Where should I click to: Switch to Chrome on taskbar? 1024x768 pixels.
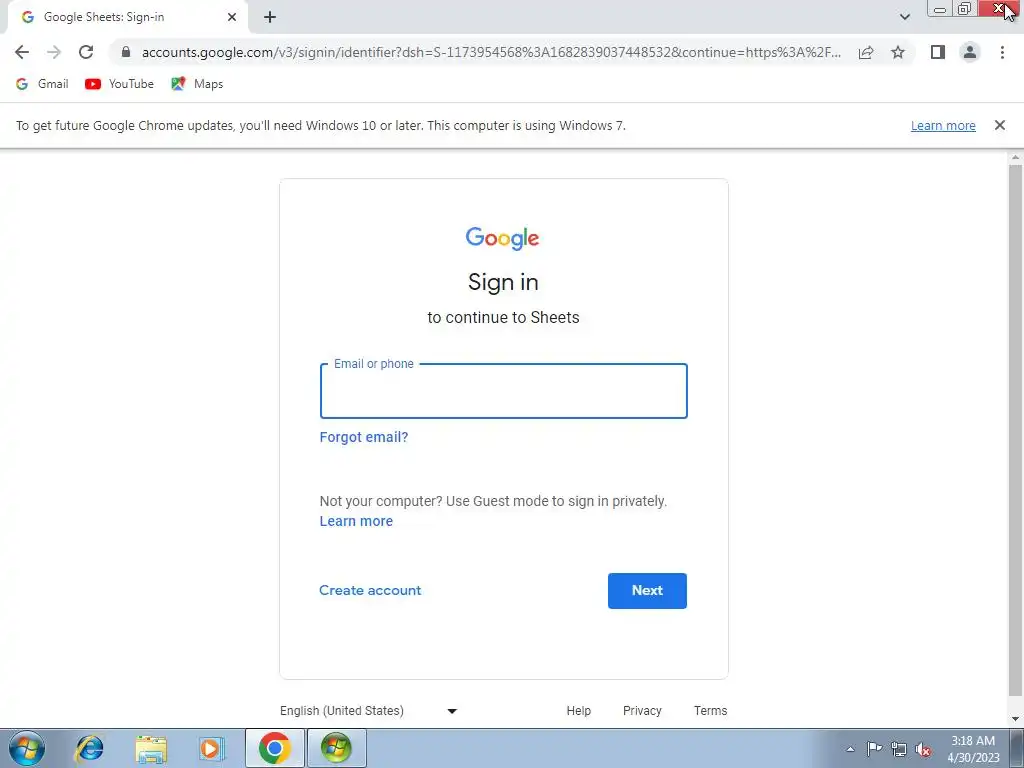[275, 748]
